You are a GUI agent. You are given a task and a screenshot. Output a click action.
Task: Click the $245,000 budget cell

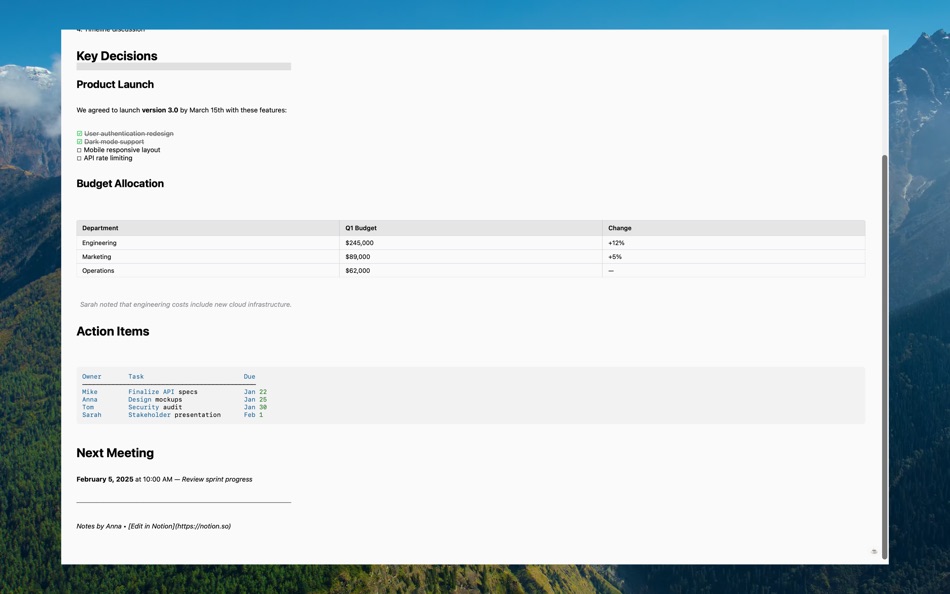(471, 242)
